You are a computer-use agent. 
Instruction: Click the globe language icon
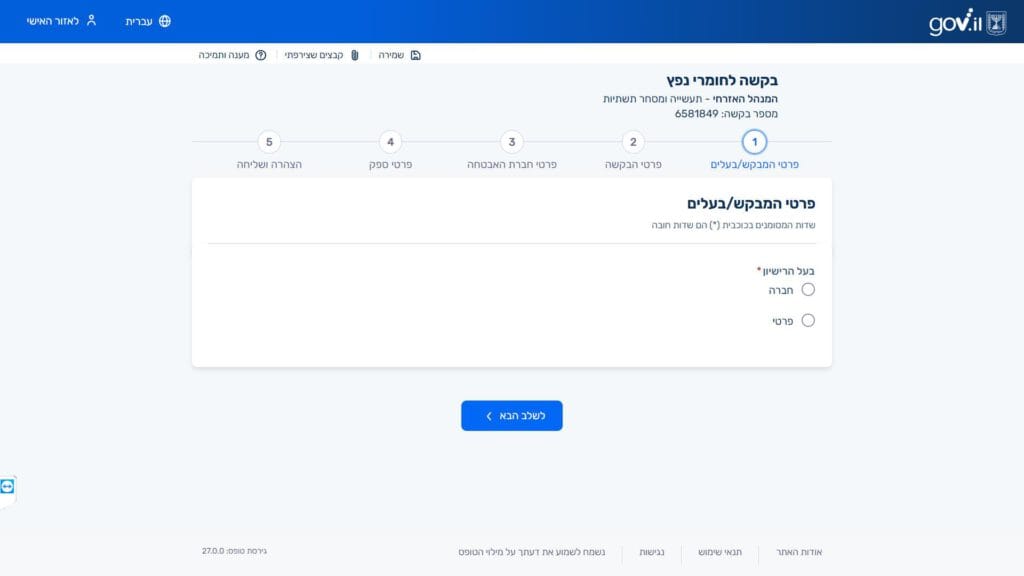click(165, 21)
